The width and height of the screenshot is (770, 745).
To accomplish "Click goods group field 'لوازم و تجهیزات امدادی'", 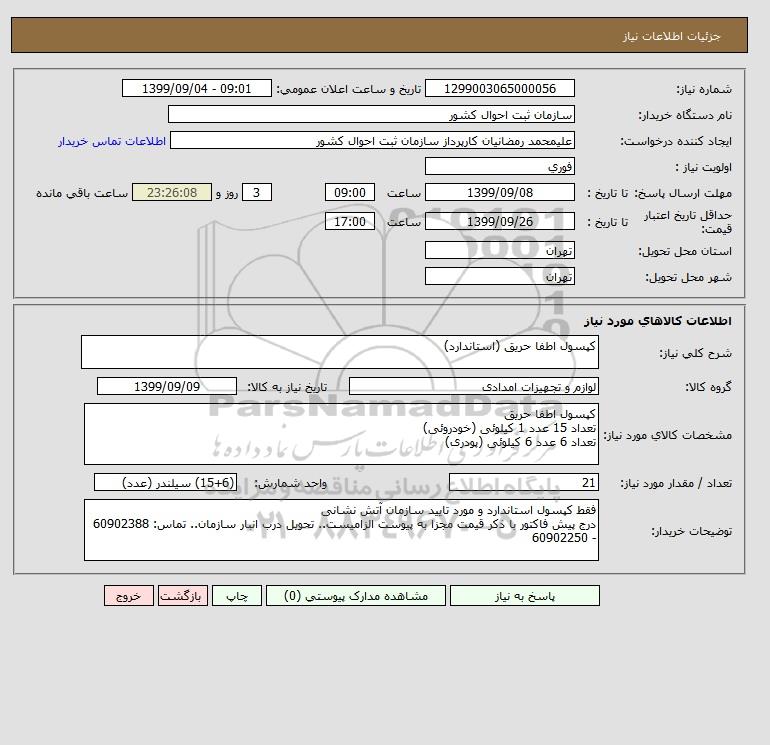I will 473,386.
